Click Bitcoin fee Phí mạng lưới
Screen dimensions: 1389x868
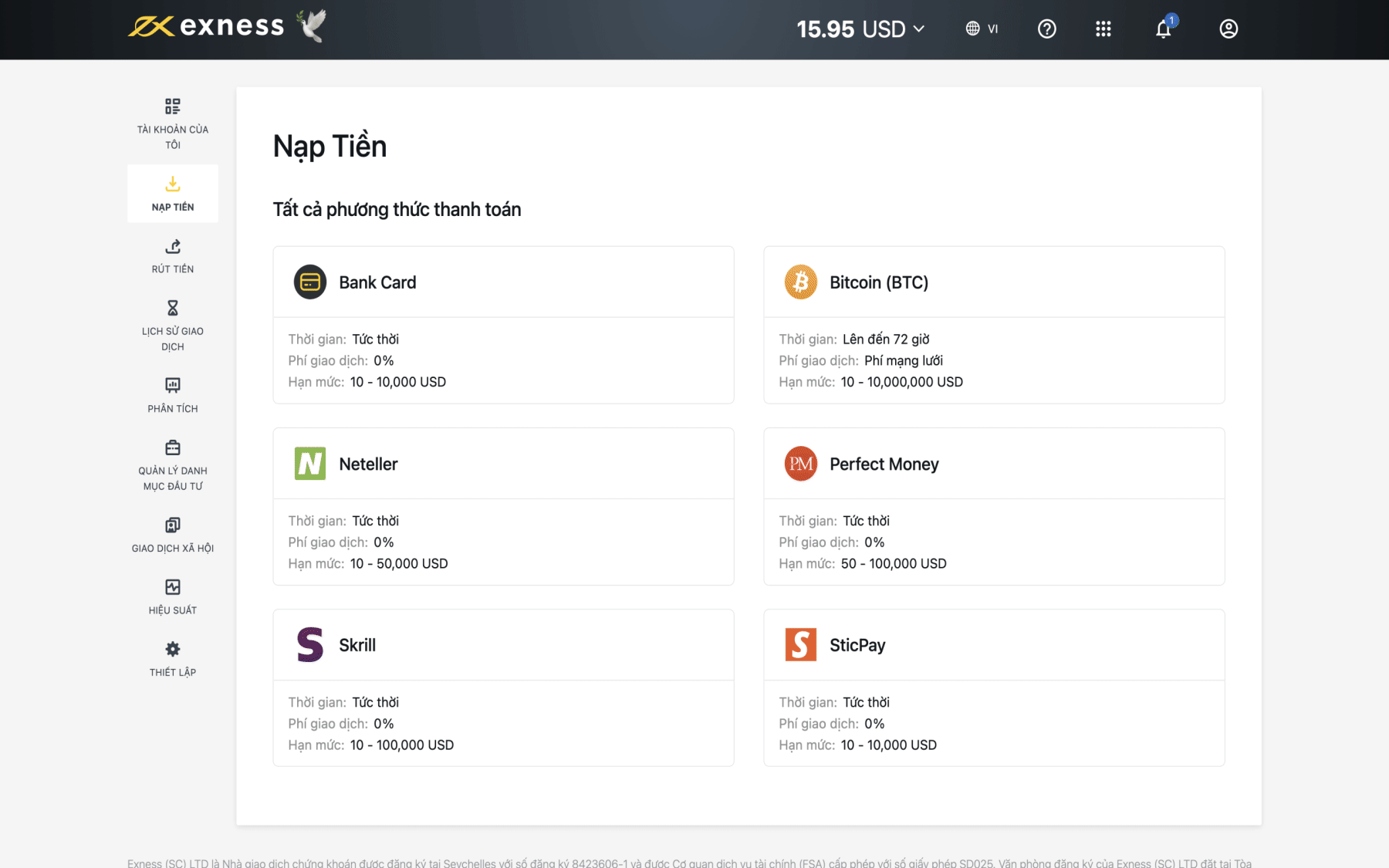904,360
